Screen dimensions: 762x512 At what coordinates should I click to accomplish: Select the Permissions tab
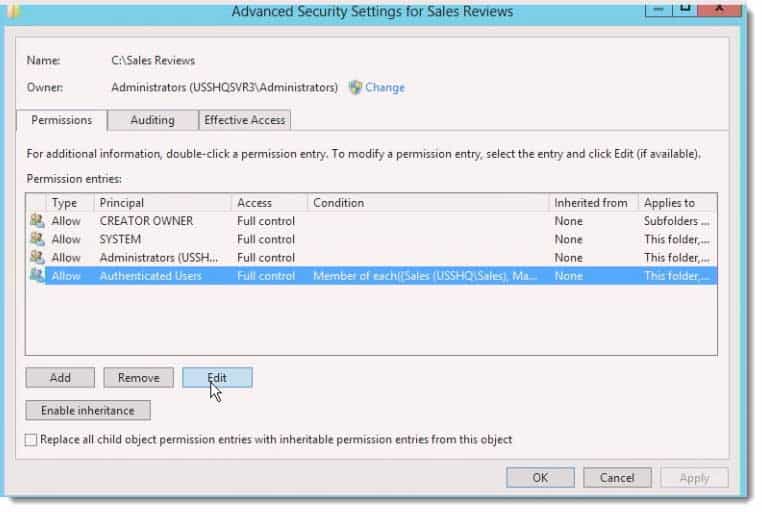pos(62,120)
